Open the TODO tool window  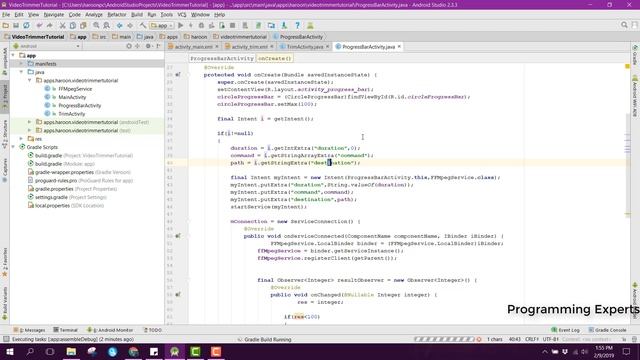click(x=152, y=330)
